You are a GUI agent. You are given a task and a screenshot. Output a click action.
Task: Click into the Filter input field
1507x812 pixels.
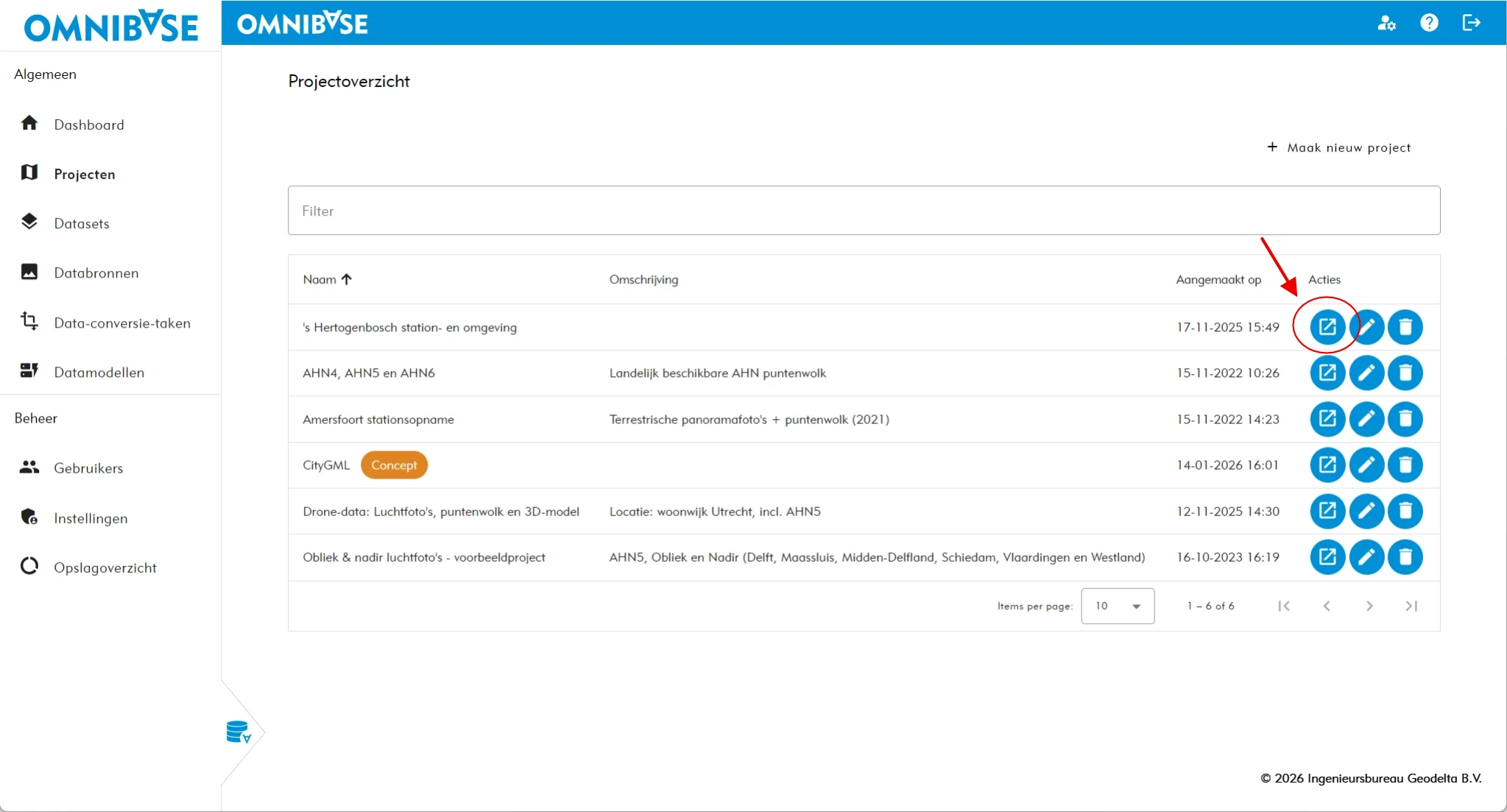coord(863,211)
